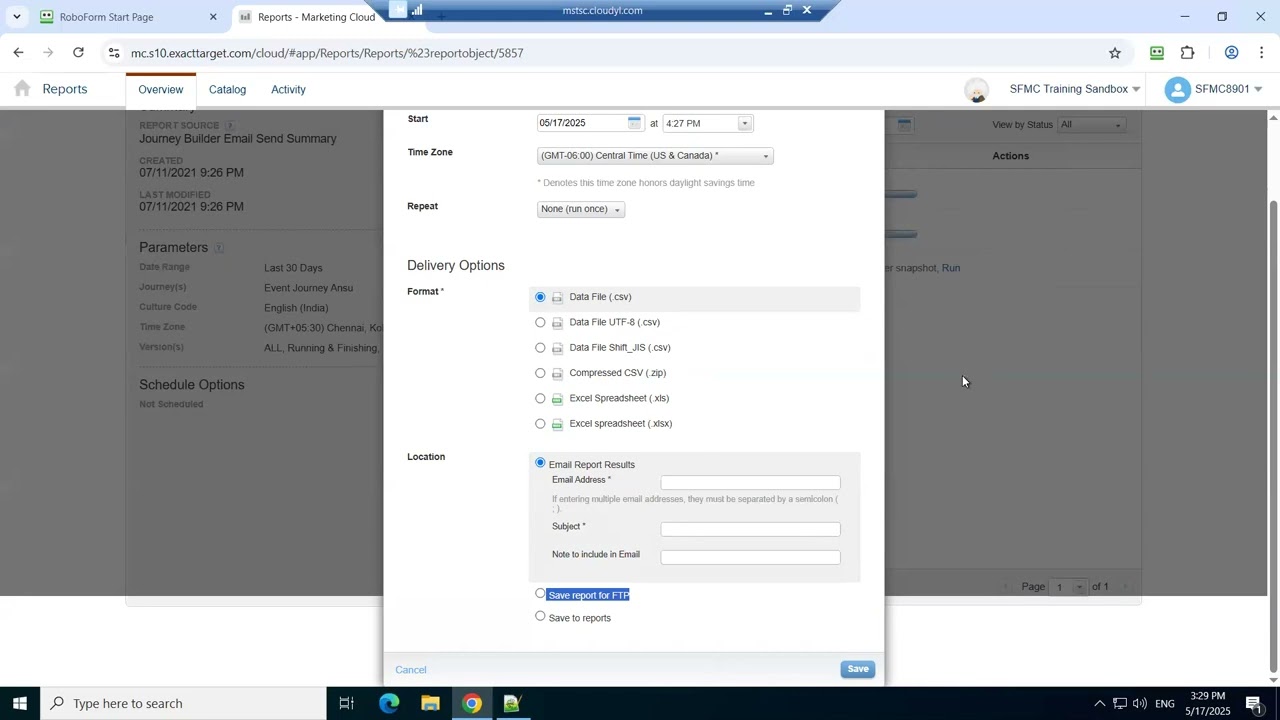1280x720 pixels.
Task: Select Data File (.csv) format
Action: pyautogui.click(x=540, y=297)
